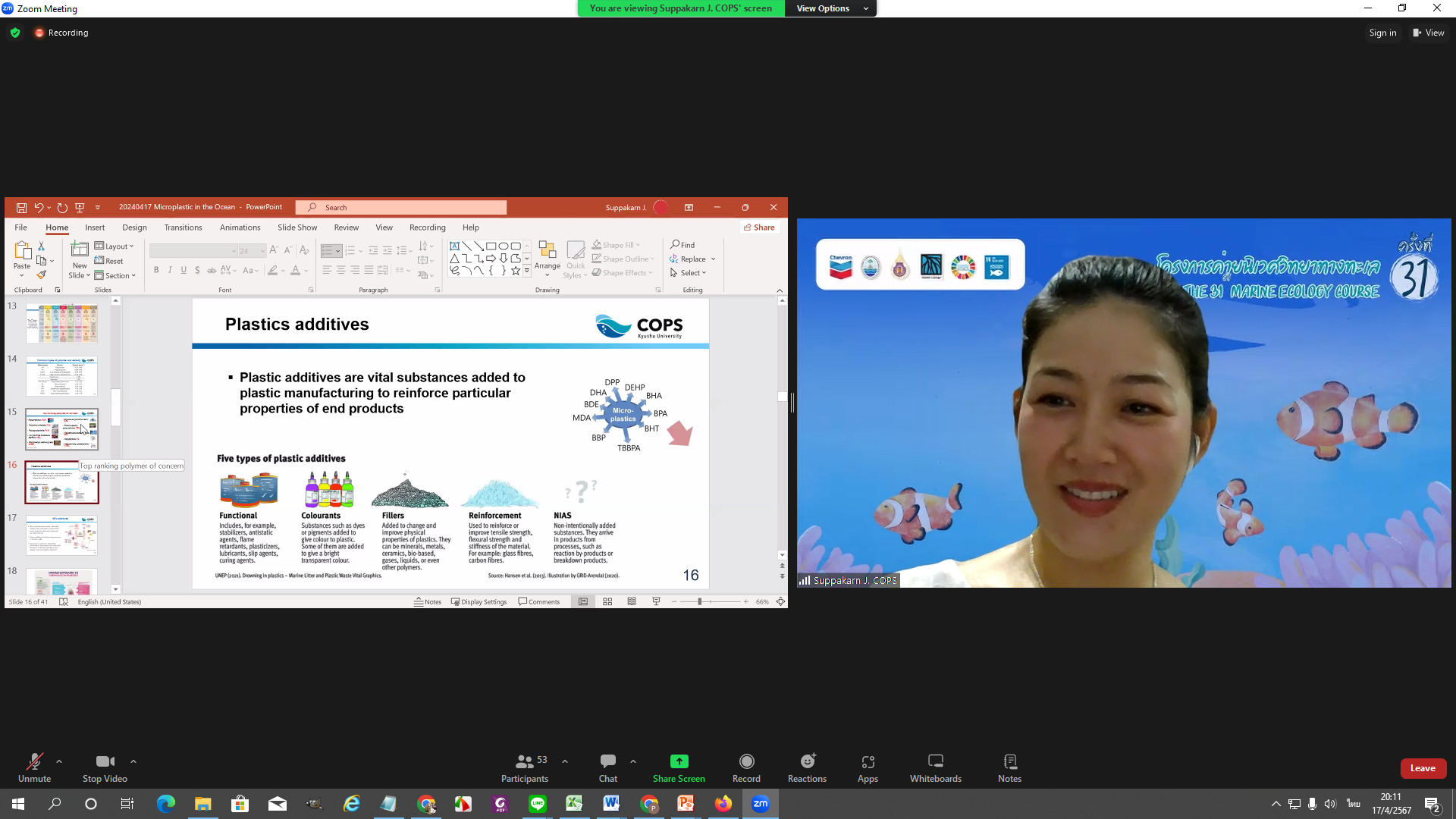1456x819 pixels.
Task: Click the red Leave button
Action: [1423, 768]
